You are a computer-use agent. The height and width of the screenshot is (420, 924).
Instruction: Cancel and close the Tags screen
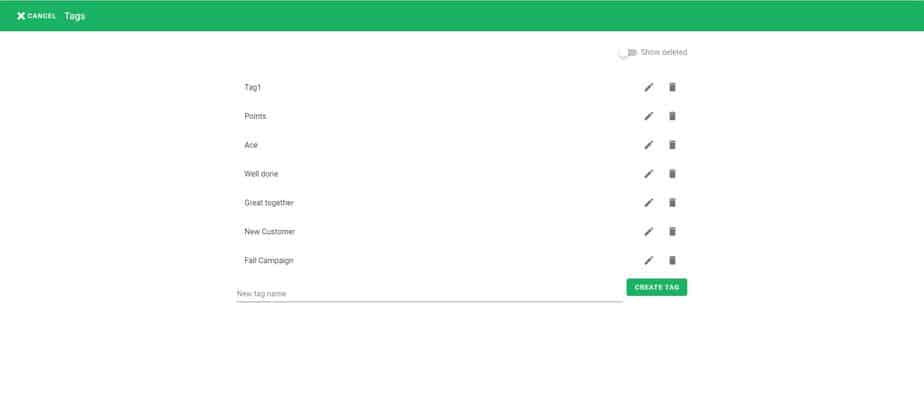(x=36, y=16)
